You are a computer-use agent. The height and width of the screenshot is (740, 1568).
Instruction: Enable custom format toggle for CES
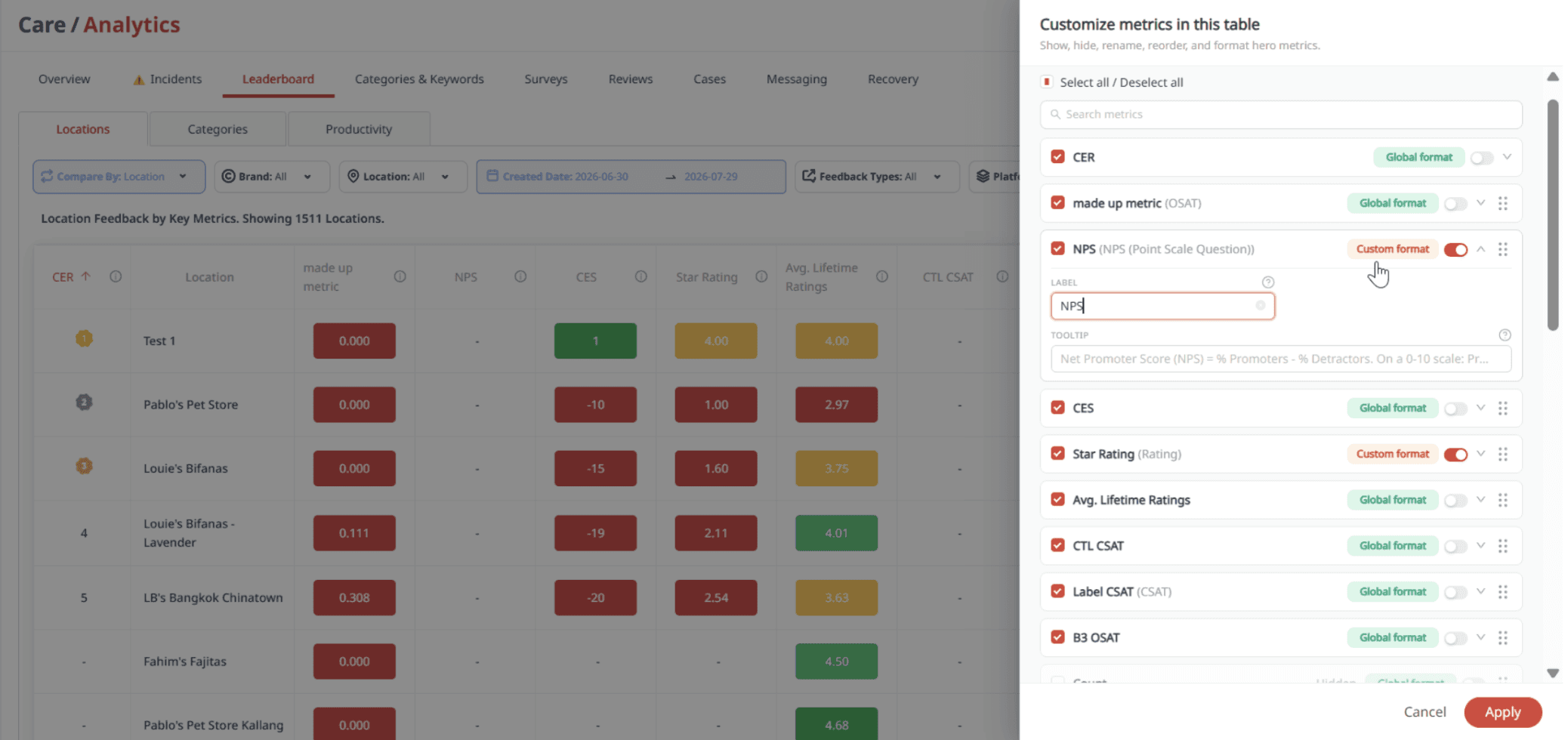(1455, 409)
